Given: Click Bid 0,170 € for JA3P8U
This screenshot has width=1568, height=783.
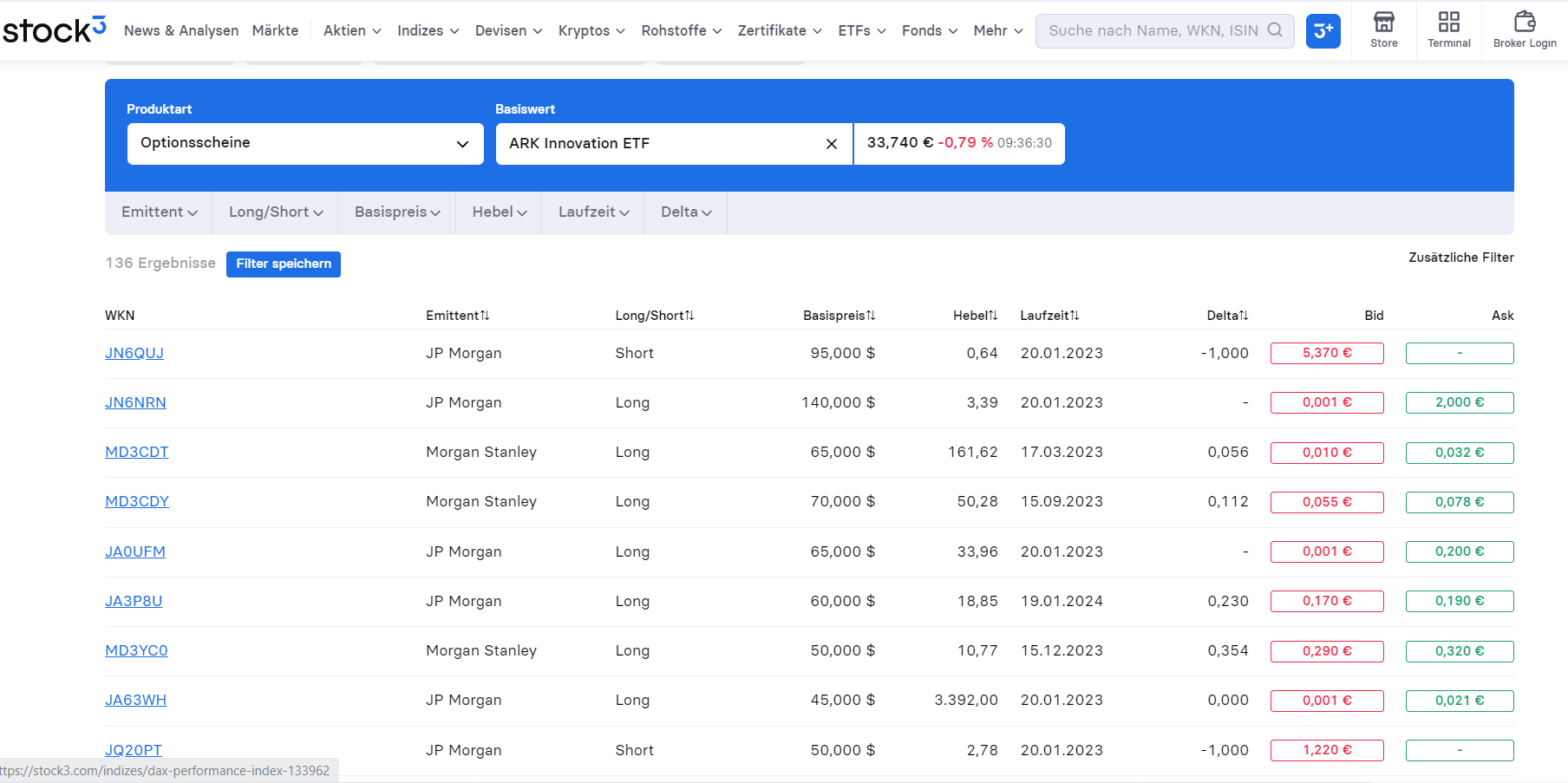Looking at the screenshot, I should coord(1327,601).
